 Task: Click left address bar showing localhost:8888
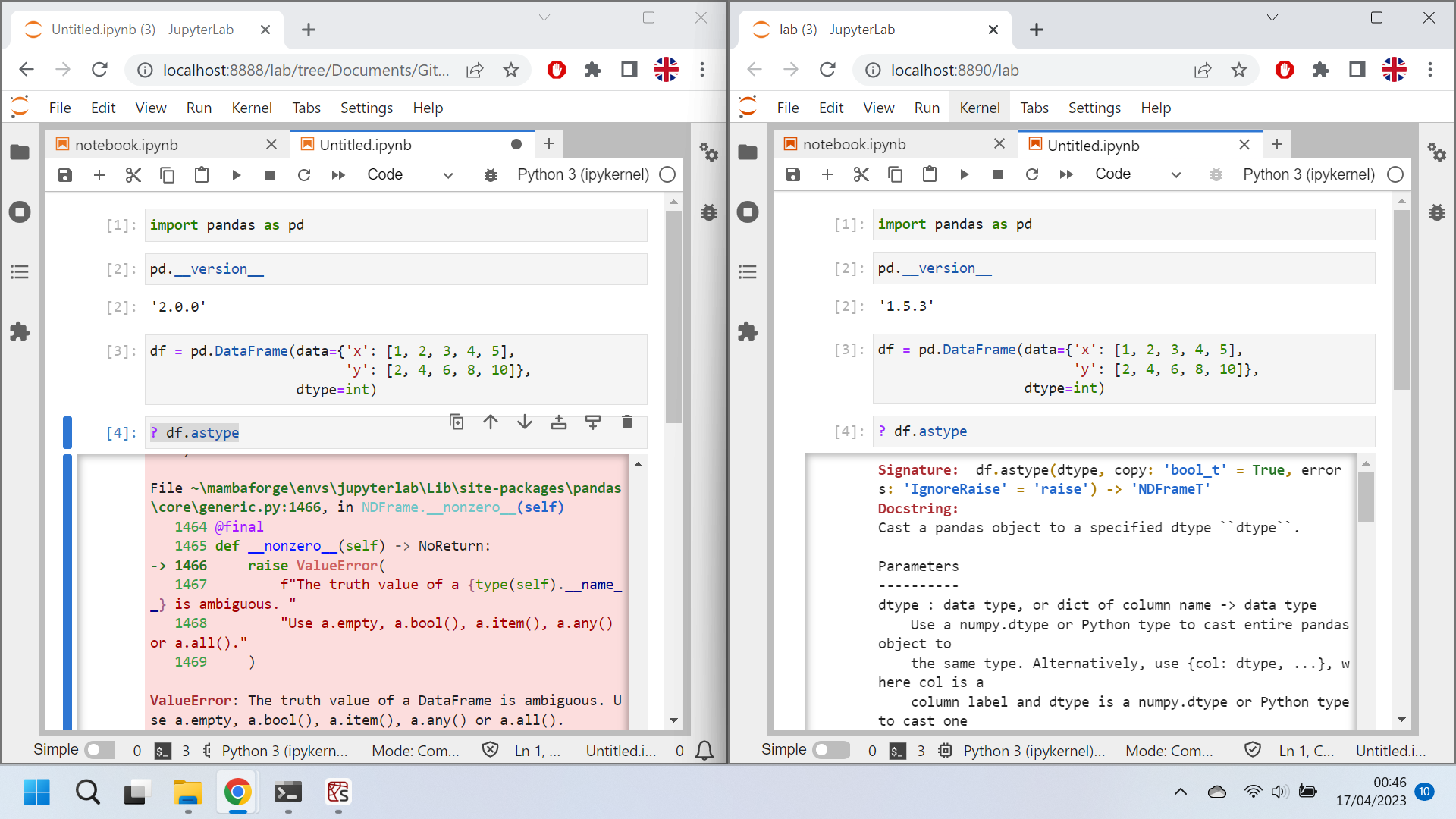(305, 71)
